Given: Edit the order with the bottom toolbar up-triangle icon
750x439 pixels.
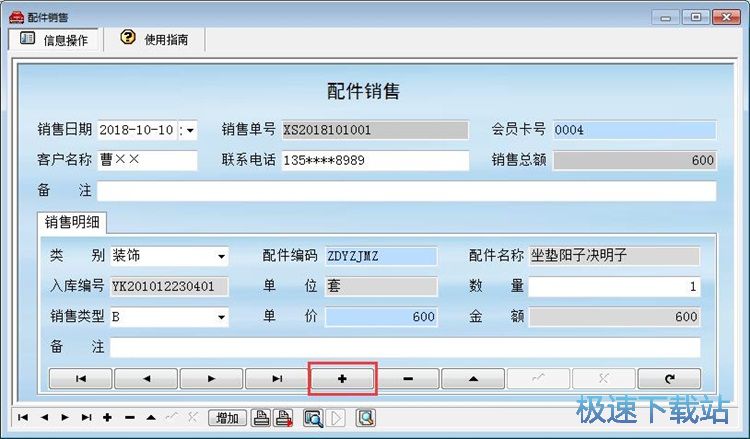Looking at the screenshot, I should [x=151, y=417].
